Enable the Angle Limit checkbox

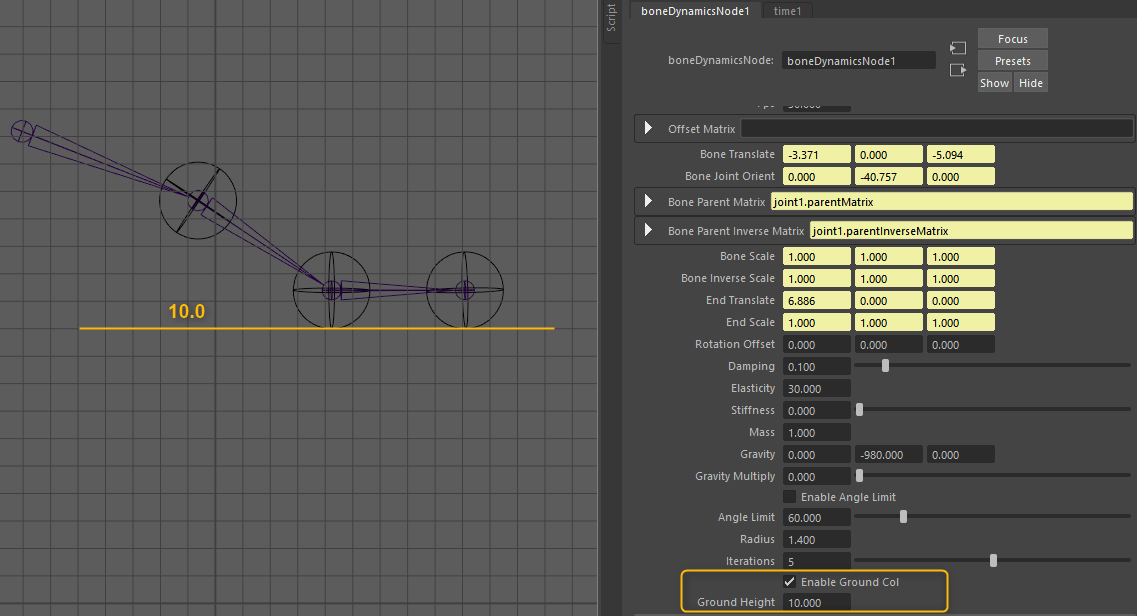pos(789,497)
